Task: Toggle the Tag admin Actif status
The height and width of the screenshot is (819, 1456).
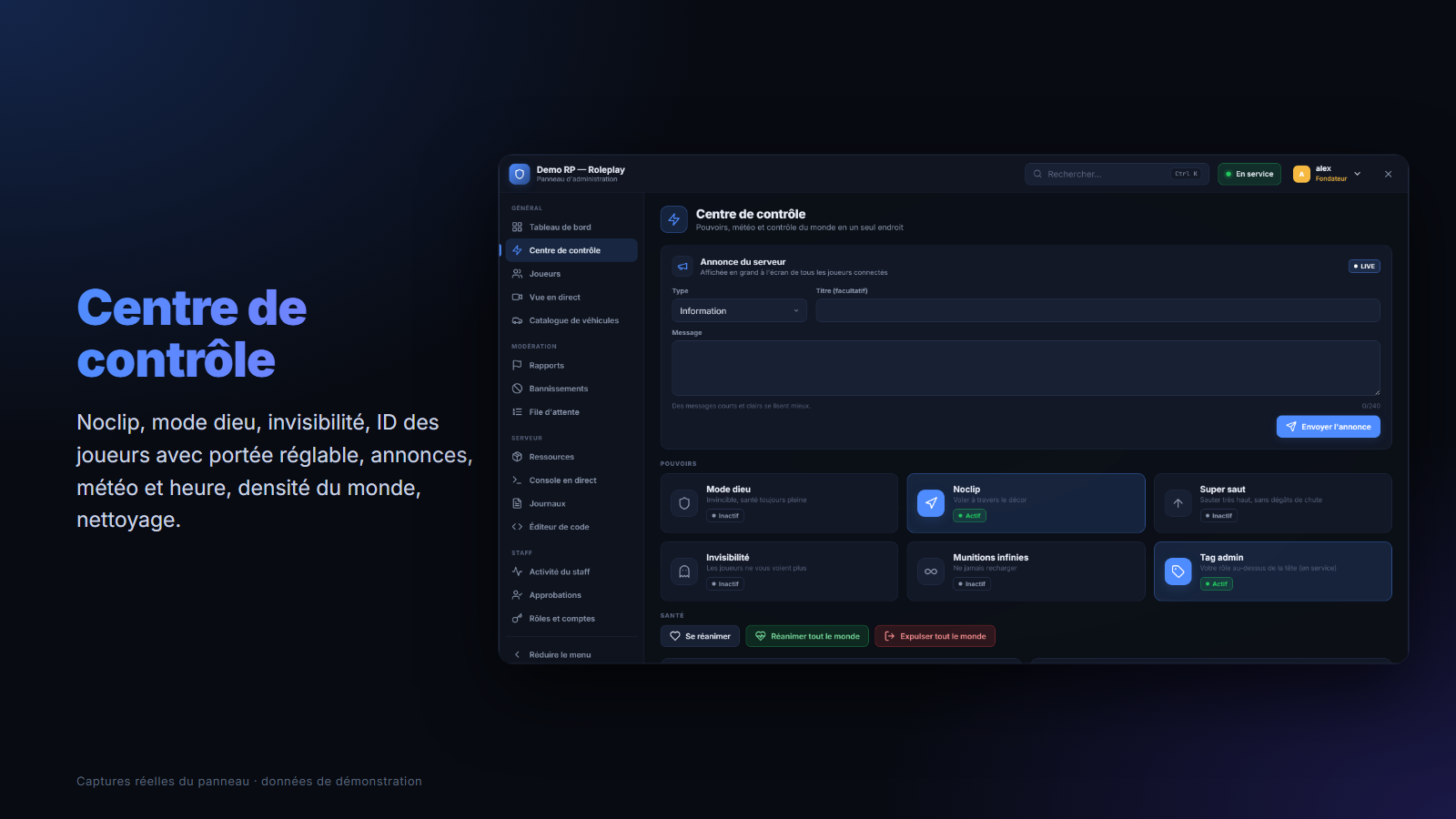Action: coord(1217,584)
